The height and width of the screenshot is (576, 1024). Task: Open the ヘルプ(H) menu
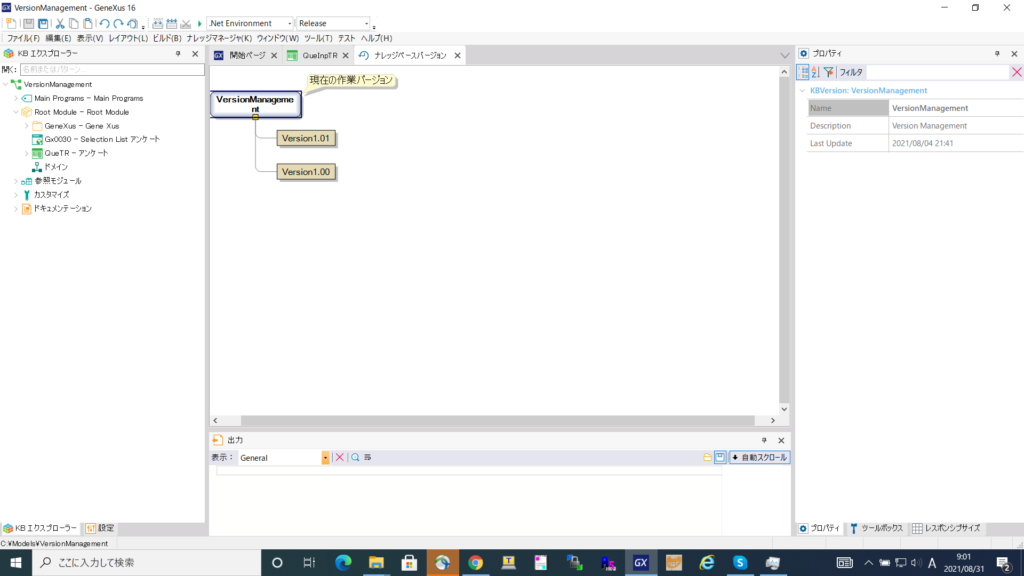coord(376,39)
